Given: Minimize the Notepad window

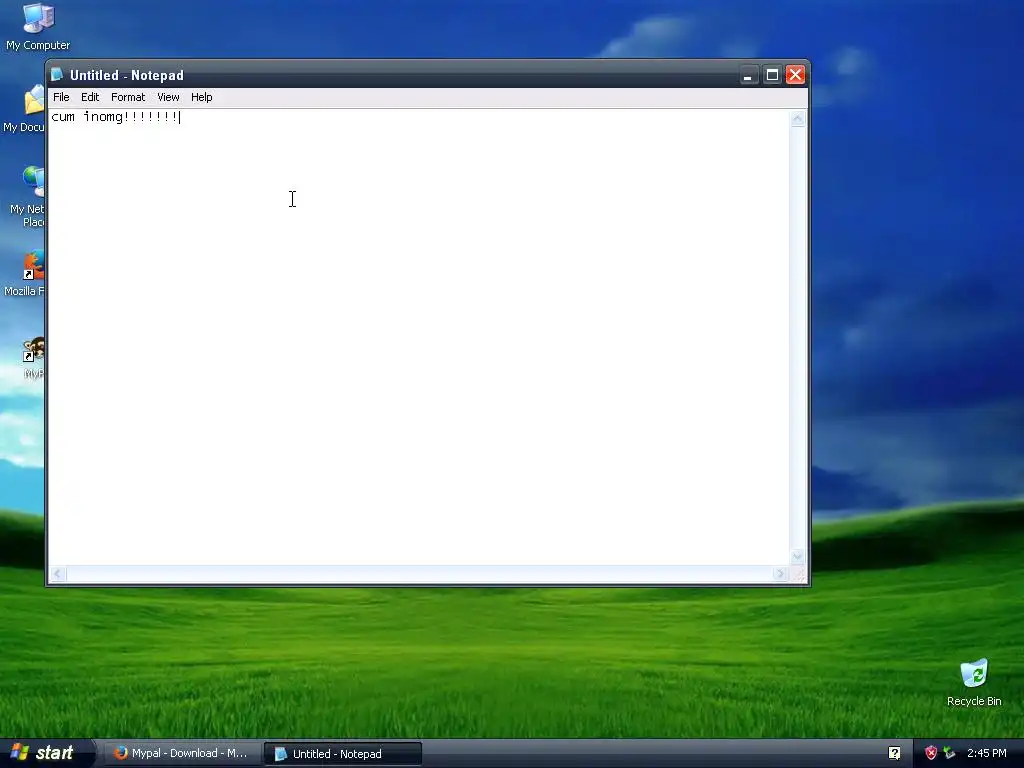Looking at the screenshot, I should point(748,75).
